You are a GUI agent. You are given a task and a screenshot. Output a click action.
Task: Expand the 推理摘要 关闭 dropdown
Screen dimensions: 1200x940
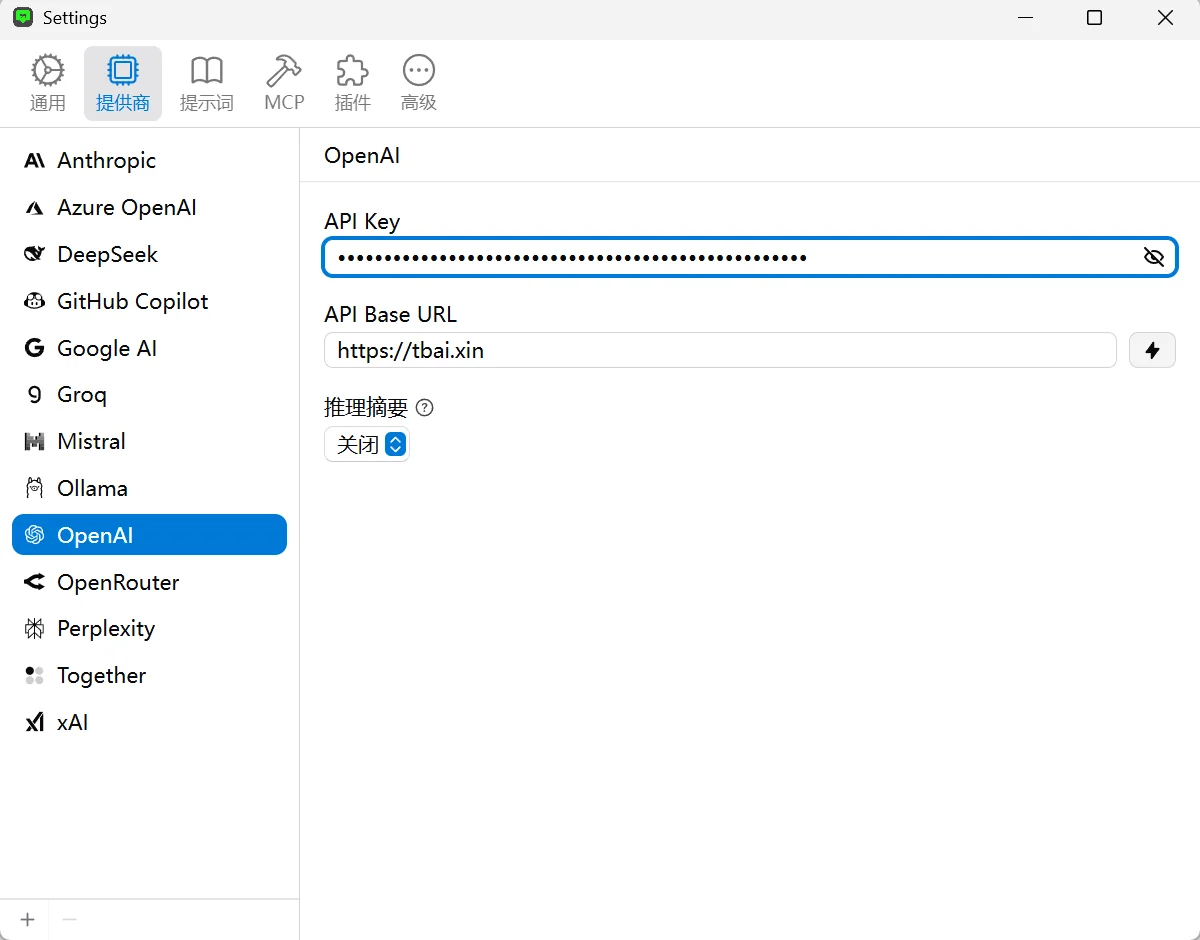[367, 445]
